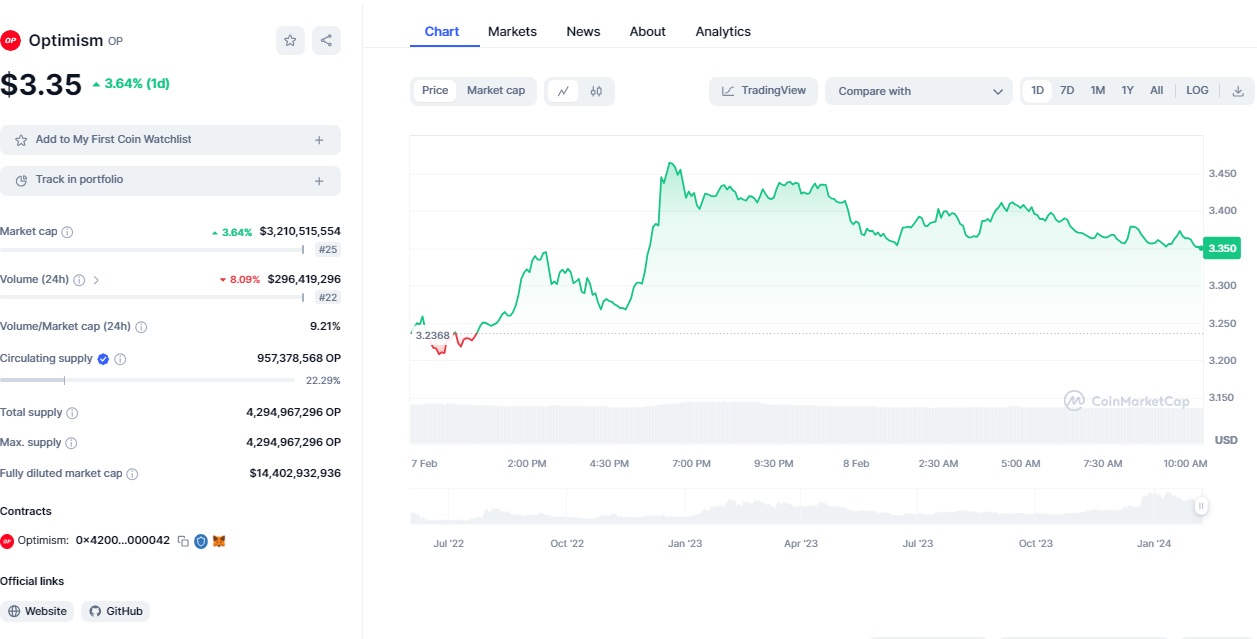Open the About tab
The image size is (1257, 639).
pyautogui.click(x=647, y=32)
